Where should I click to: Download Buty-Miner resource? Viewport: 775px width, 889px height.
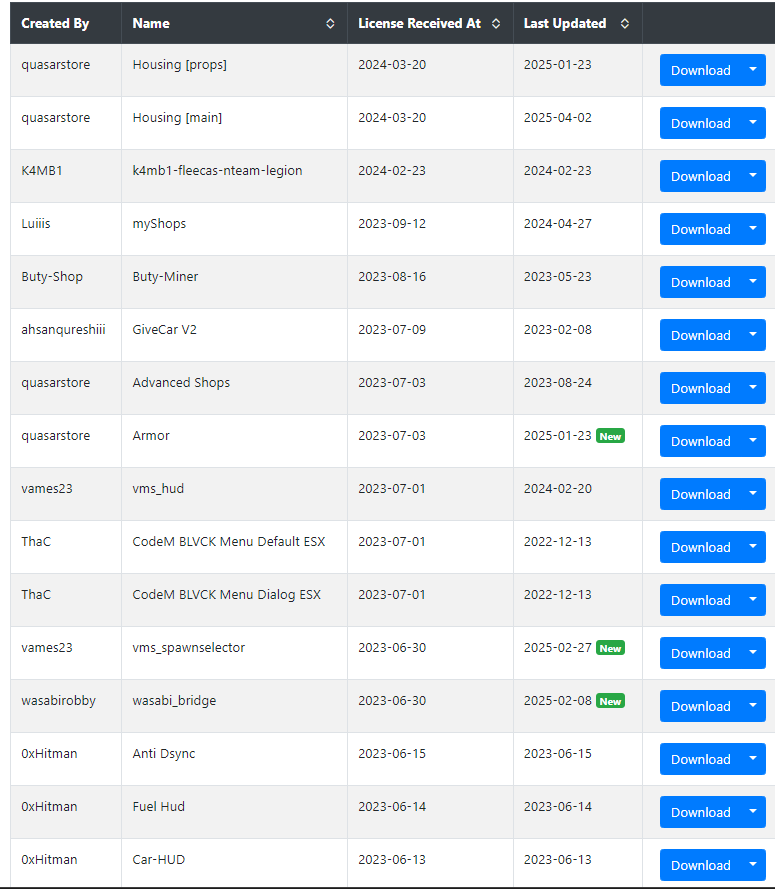click(x=701, y=282)
